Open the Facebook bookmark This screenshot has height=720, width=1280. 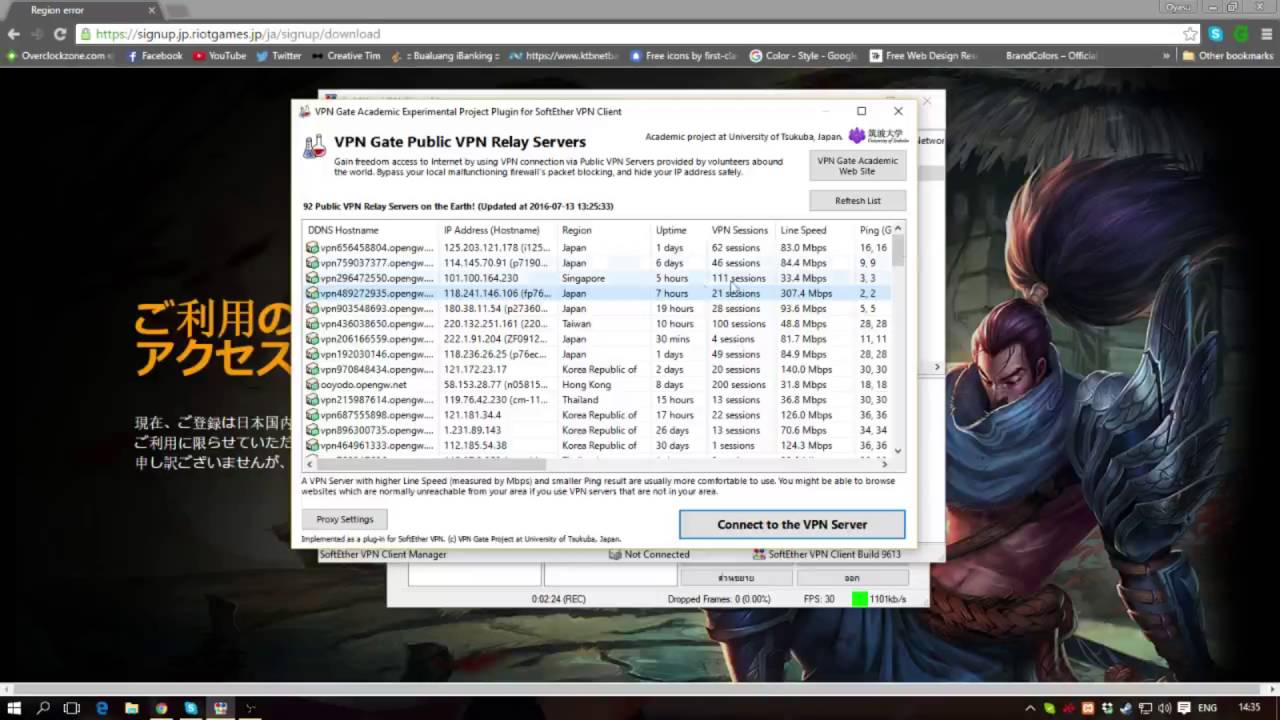click(x=154, y=56)
